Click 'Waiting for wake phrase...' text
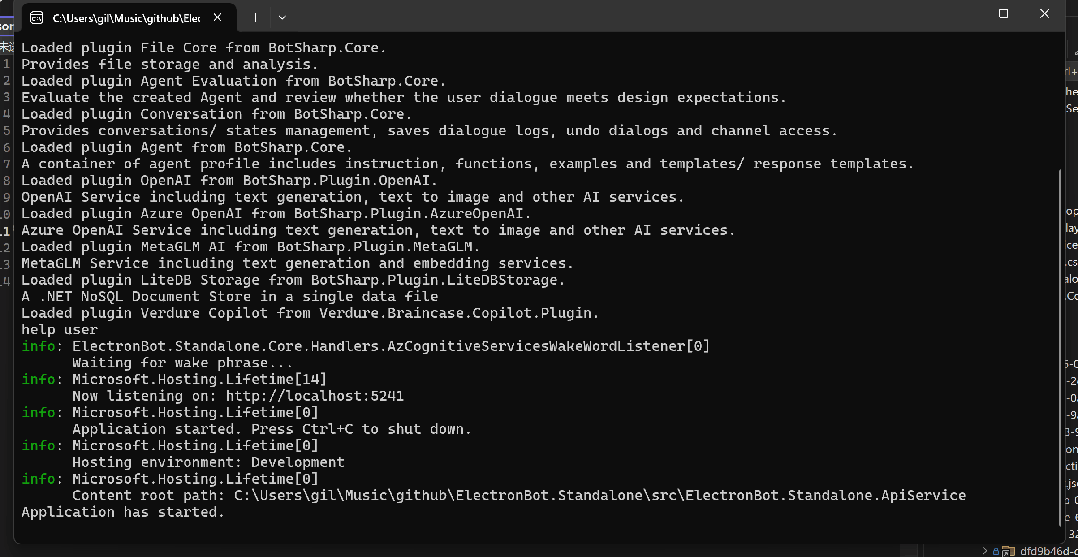1078x557 pixels. click(x=183, y=362)
